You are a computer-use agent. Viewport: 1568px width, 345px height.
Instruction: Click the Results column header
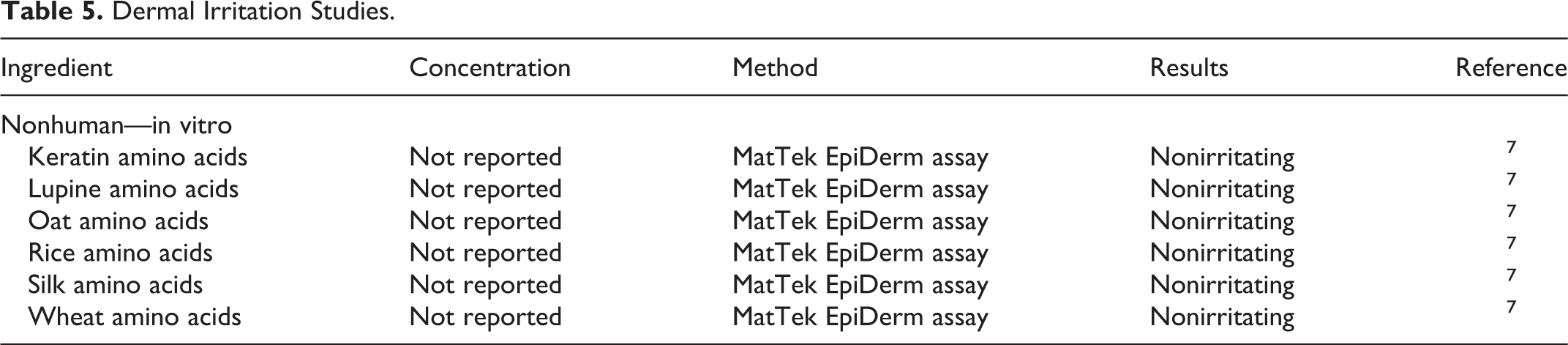click(1189, 67)
